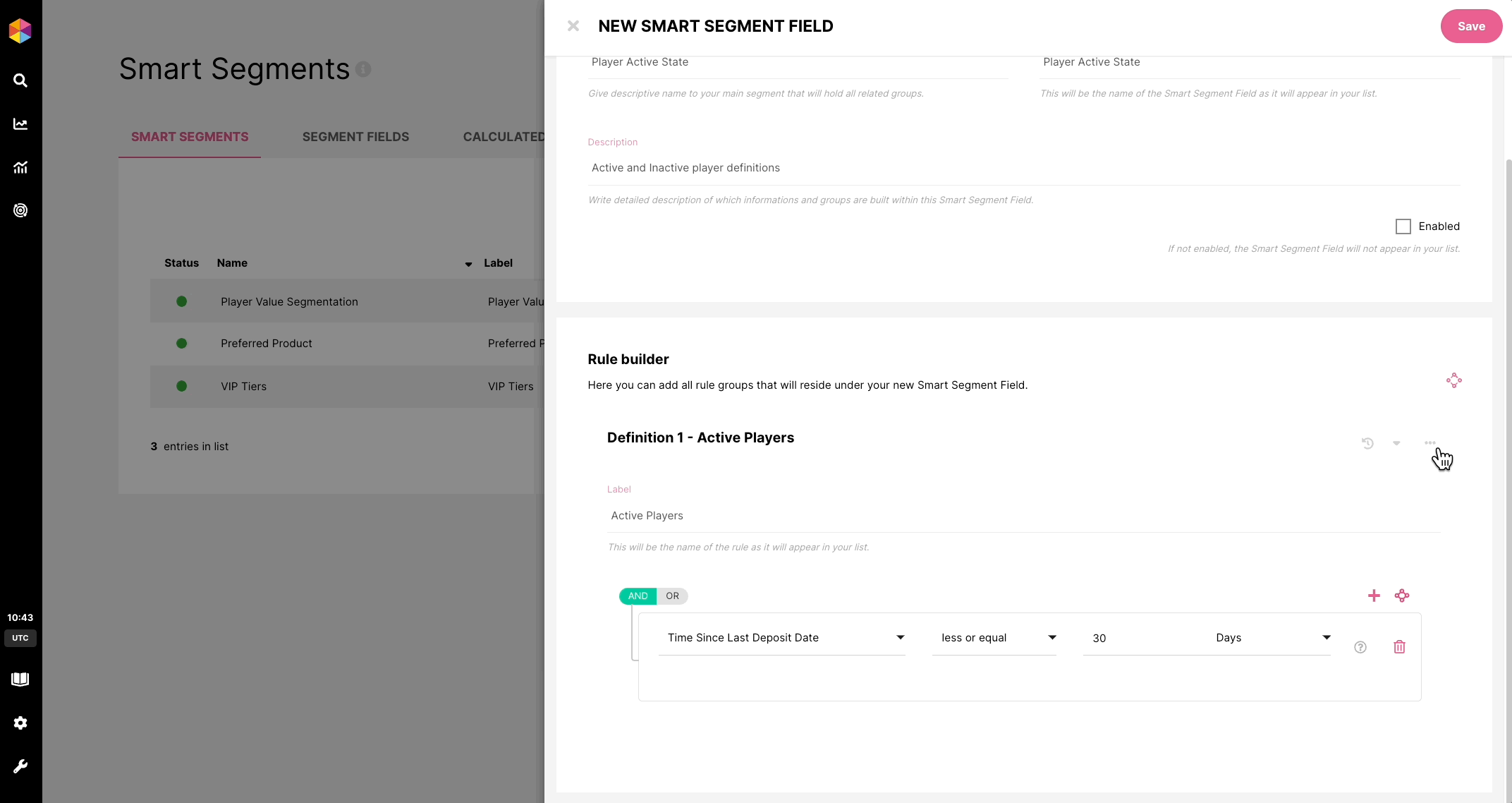Open the book documentation icon
Viewport: 1512px width, 803px height.
click(20, 679)
